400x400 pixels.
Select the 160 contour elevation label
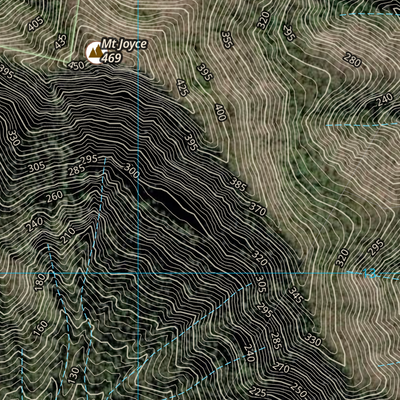[40, 328]
